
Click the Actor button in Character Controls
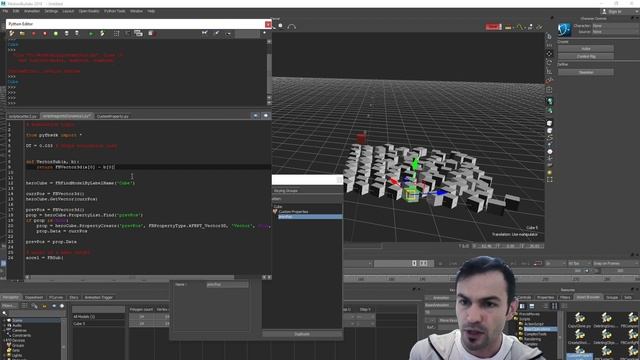(x=586, y=49)
